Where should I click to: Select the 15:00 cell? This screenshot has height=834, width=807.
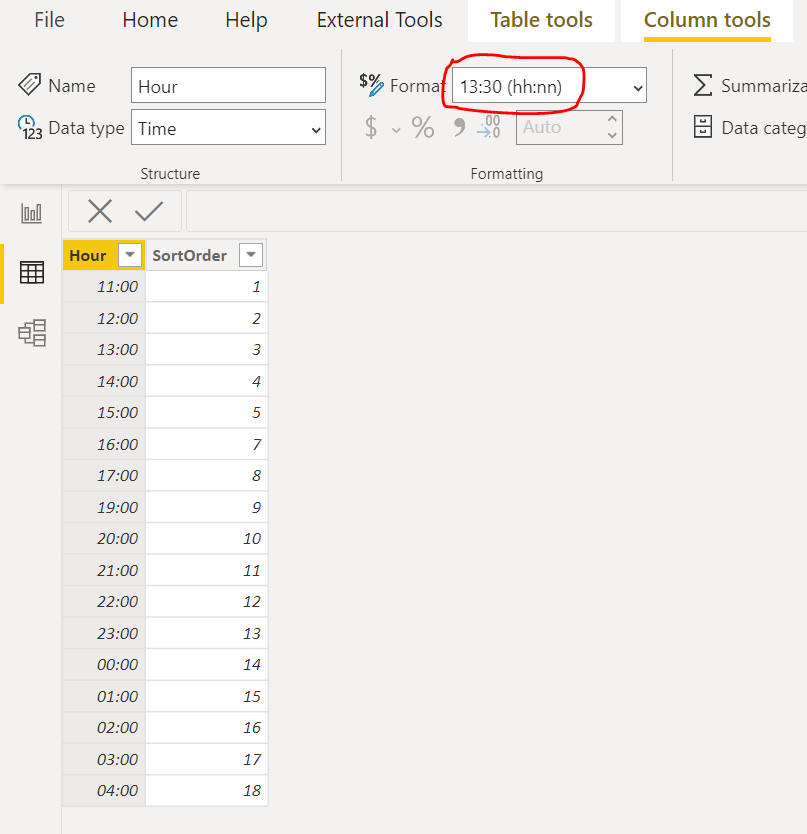pyautogui.click(x=104, y=412)
